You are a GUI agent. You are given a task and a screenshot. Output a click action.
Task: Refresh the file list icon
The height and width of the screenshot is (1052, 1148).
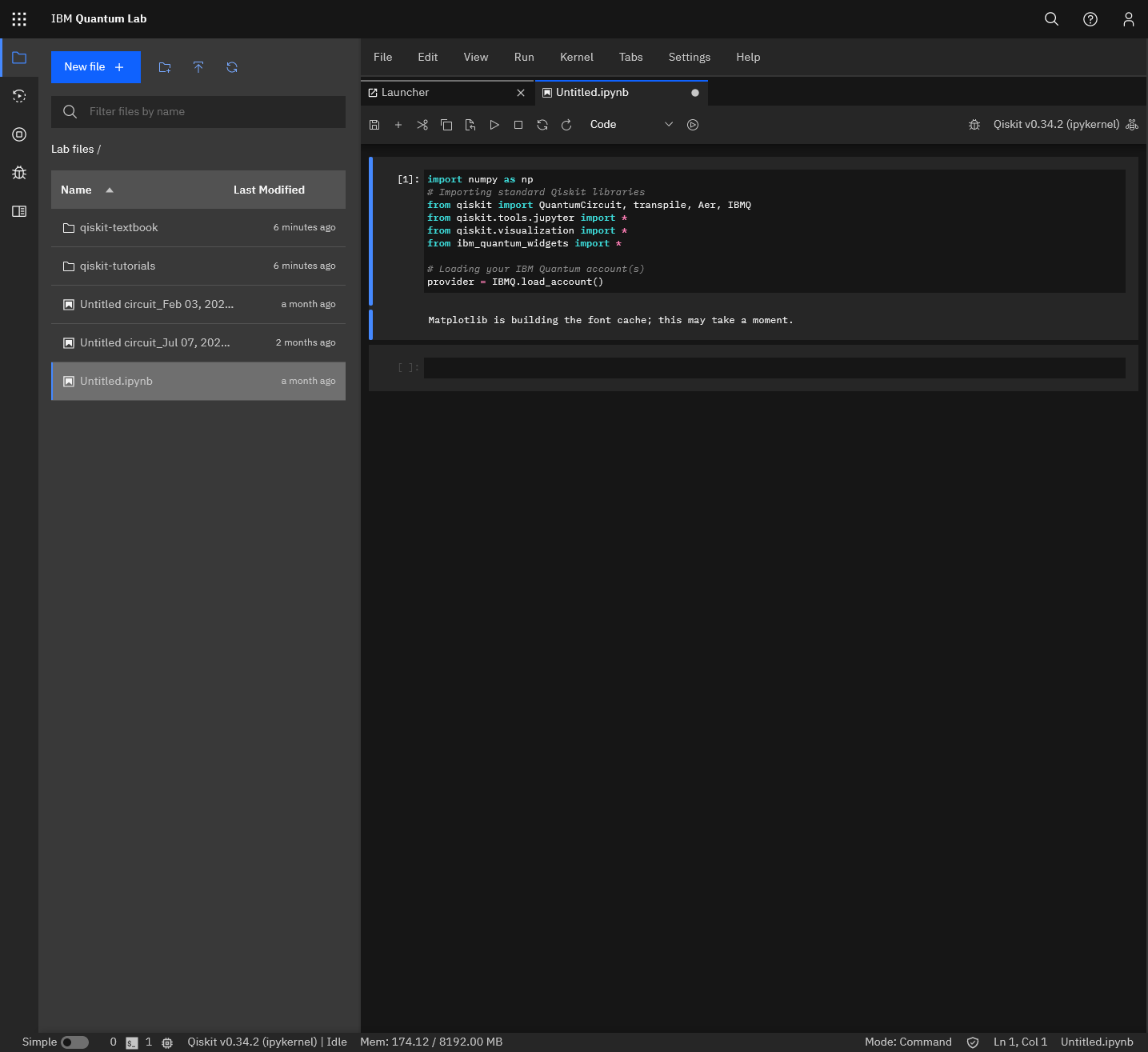tap(232, 67)
